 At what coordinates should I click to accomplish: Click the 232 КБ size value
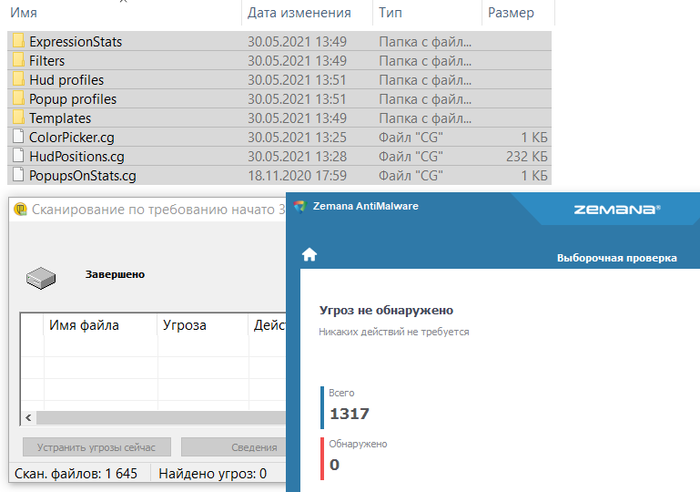[x=527, y=157]
